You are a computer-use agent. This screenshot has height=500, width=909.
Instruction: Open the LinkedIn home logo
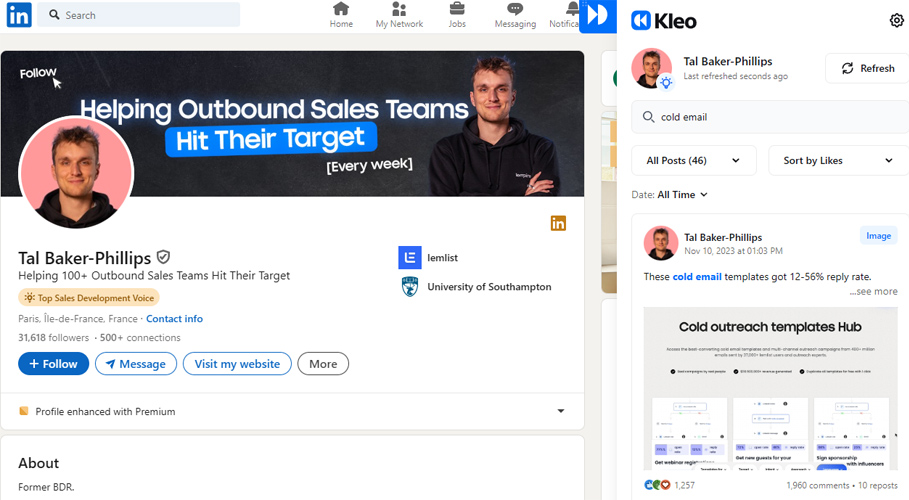[19, 15]
